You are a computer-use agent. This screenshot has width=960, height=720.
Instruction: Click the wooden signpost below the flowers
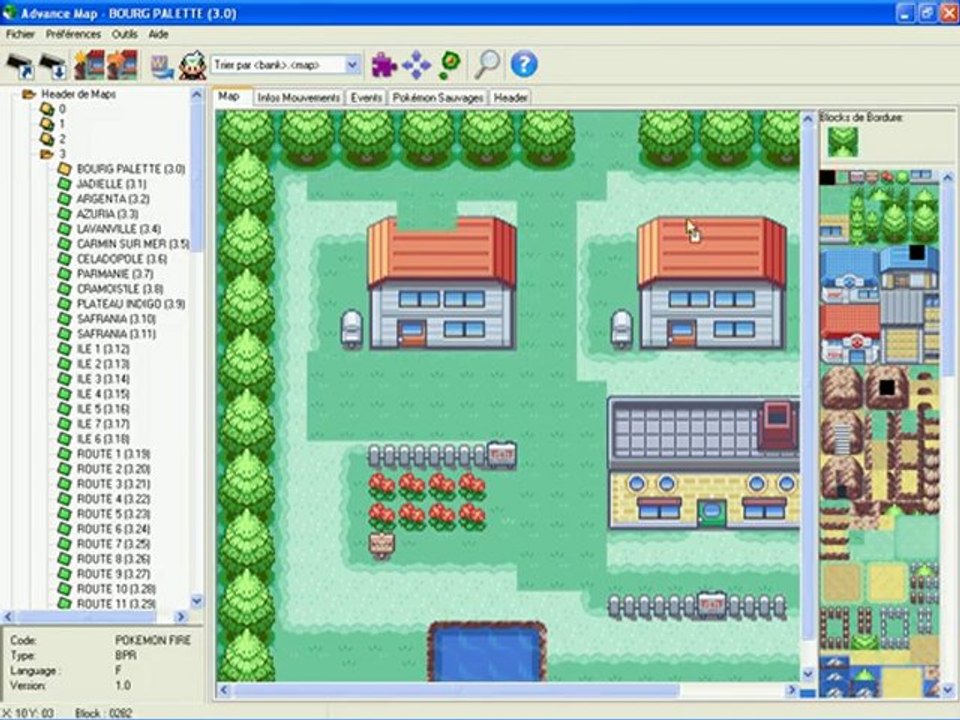click(x=381, y=545)
